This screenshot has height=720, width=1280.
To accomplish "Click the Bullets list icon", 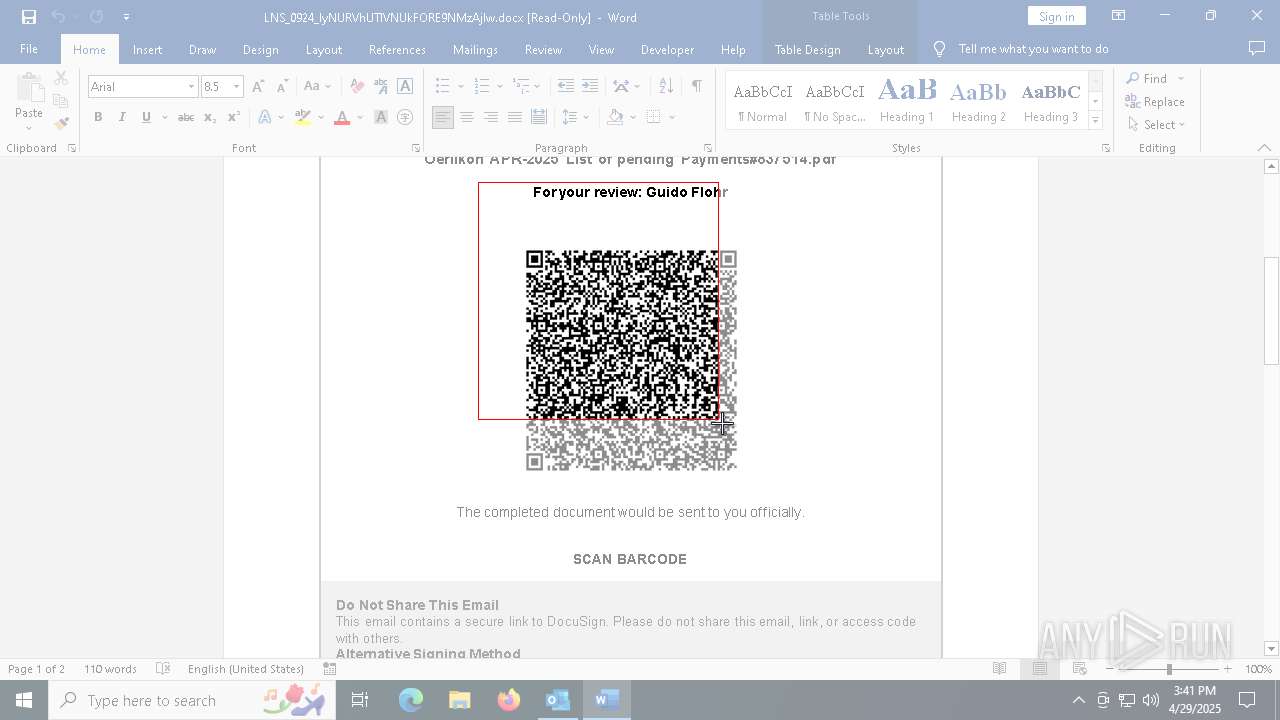I will tap(443, 86).
